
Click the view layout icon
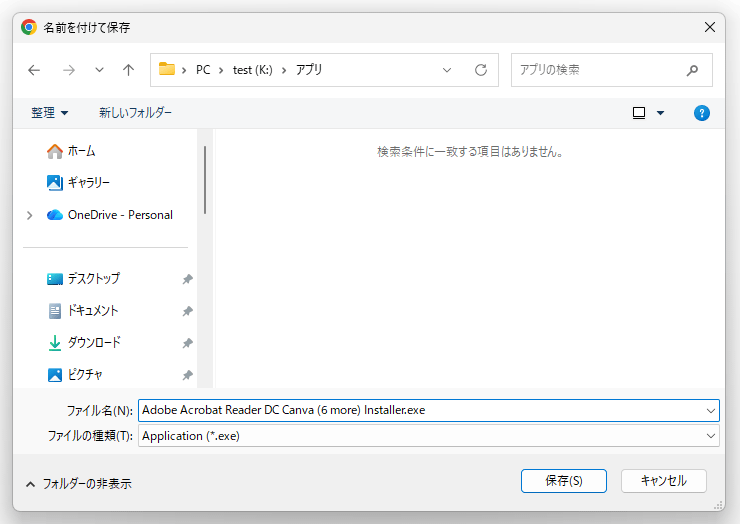(639, 113)
